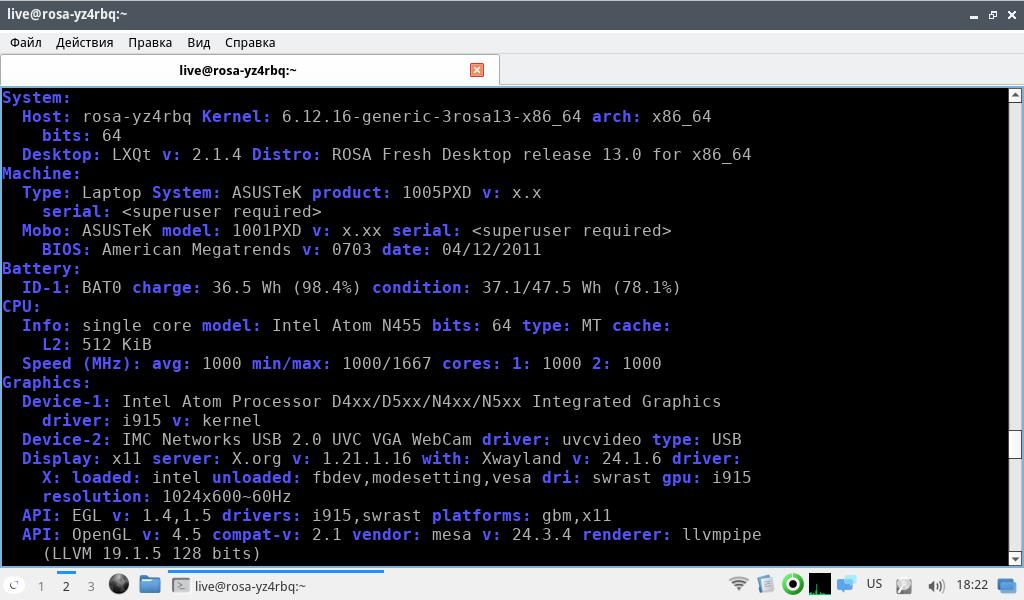Open the chat bubbles tray icon
Viewport: 1024px width, 600px height.
pos(846,584)
